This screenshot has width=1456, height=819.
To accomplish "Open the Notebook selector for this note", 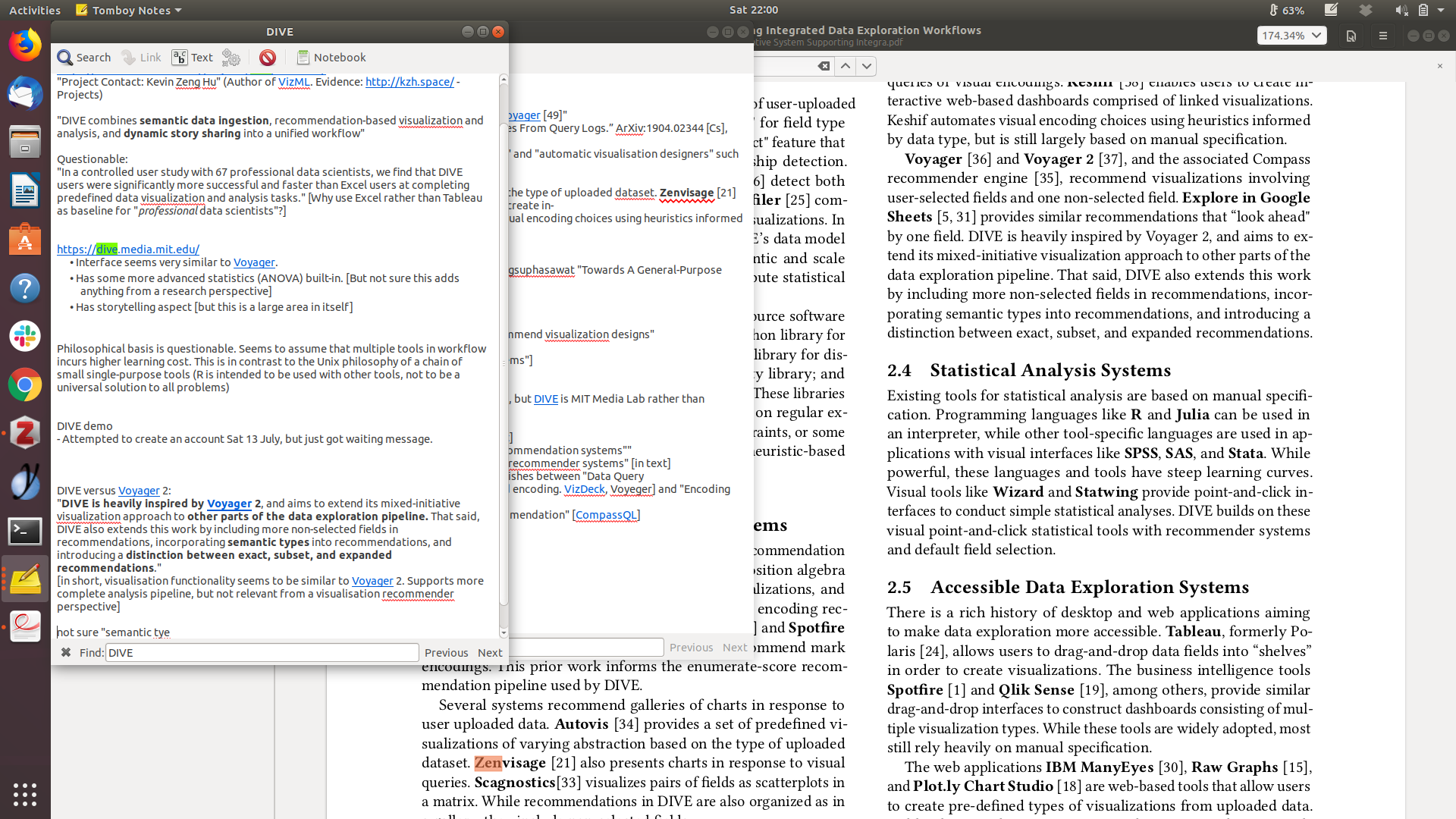I will click(x=331, y=58).
